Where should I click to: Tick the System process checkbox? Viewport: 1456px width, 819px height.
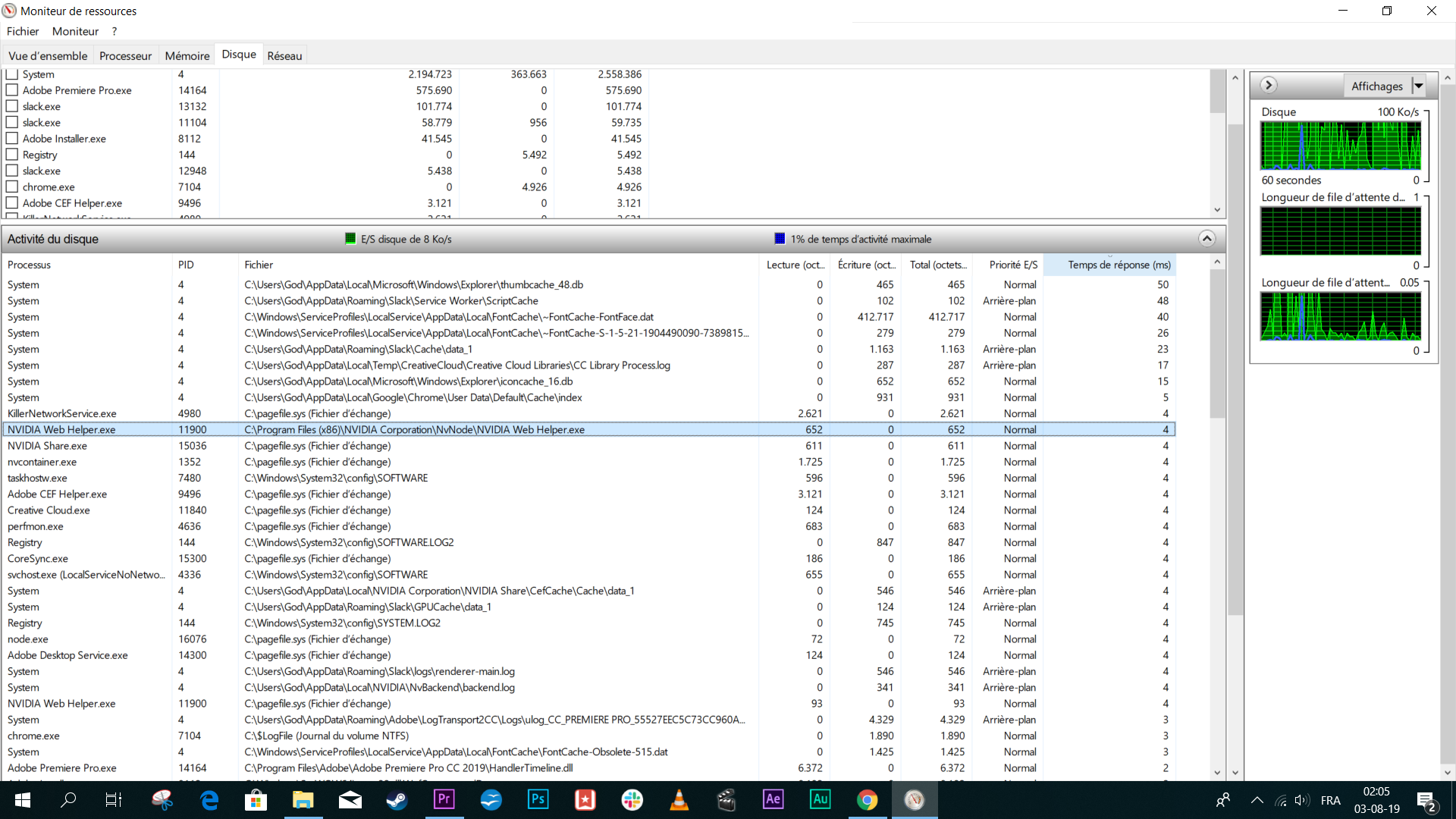(x=12, y=74)
